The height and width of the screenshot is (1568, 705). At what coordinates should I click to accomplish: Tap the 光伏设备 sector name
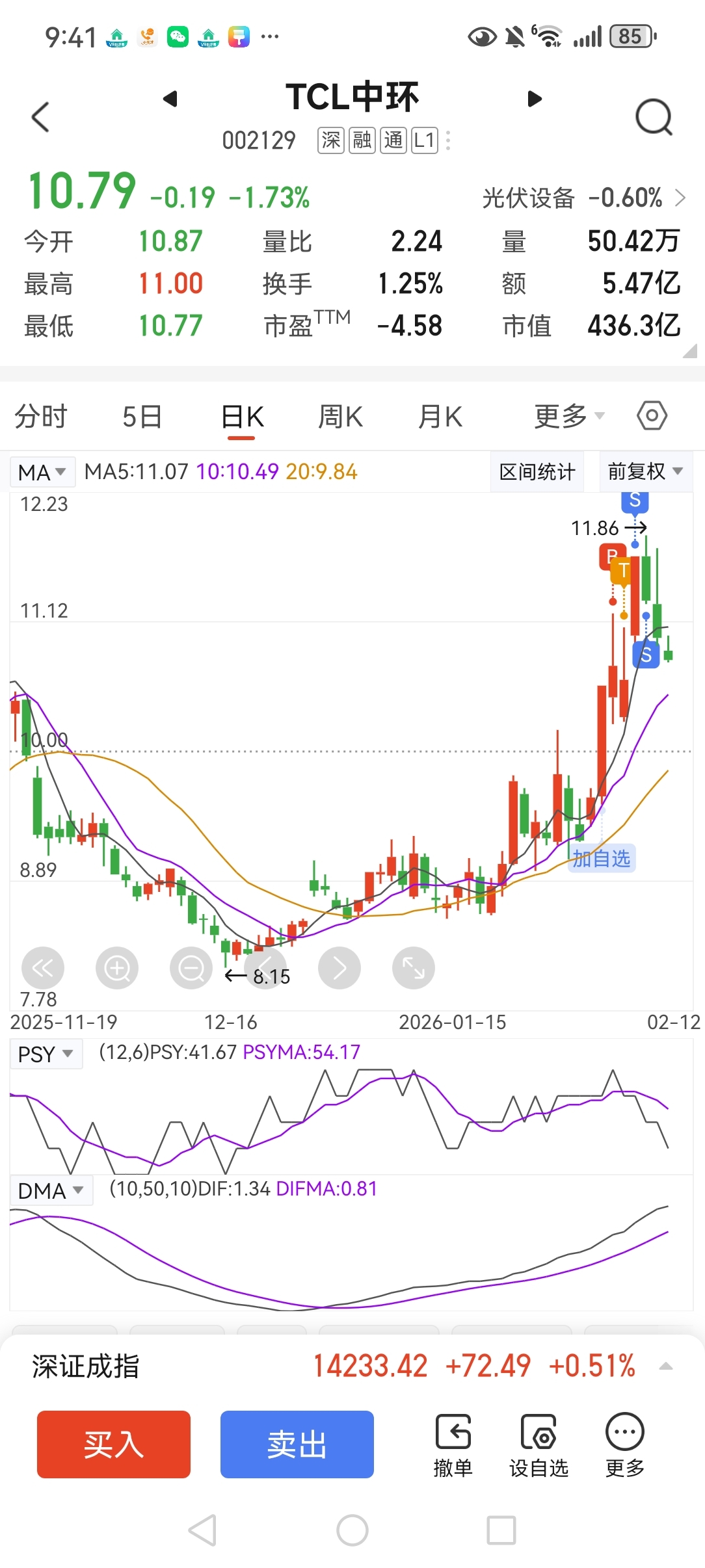[x=528, y=198]
